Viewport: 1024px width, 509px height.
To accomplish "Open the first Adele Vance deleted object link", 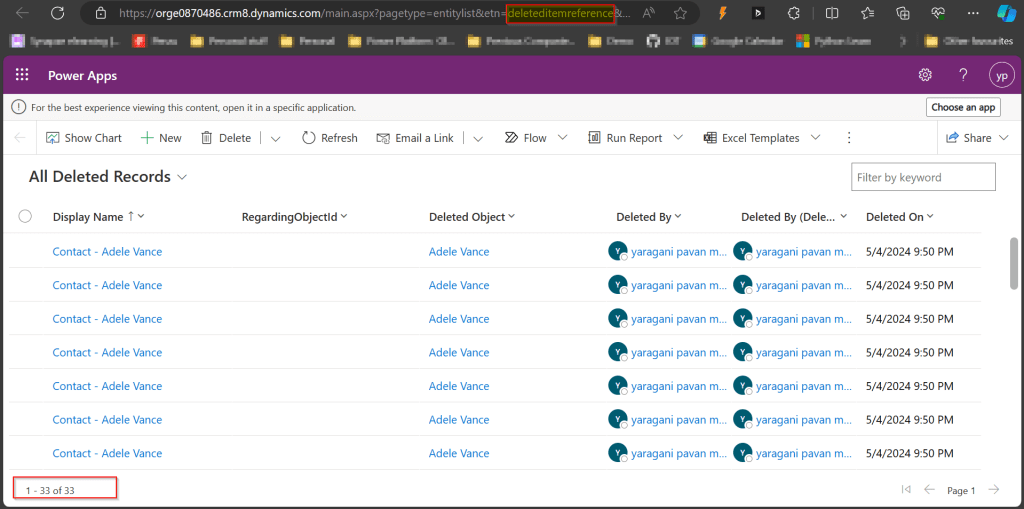I will (x=459, y=252).
